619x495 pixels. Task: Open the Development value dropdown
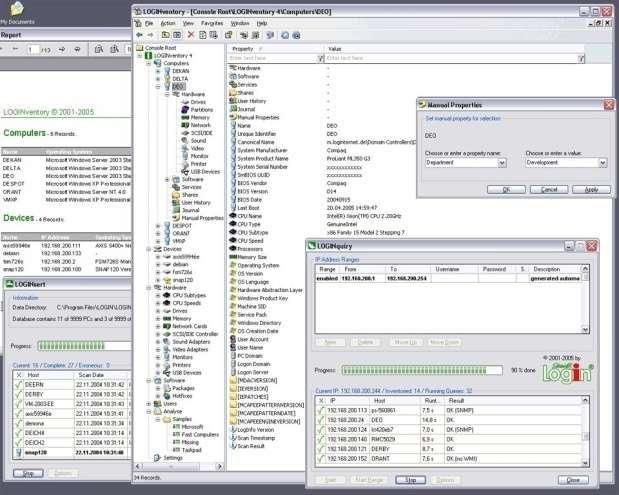point(602,163)
